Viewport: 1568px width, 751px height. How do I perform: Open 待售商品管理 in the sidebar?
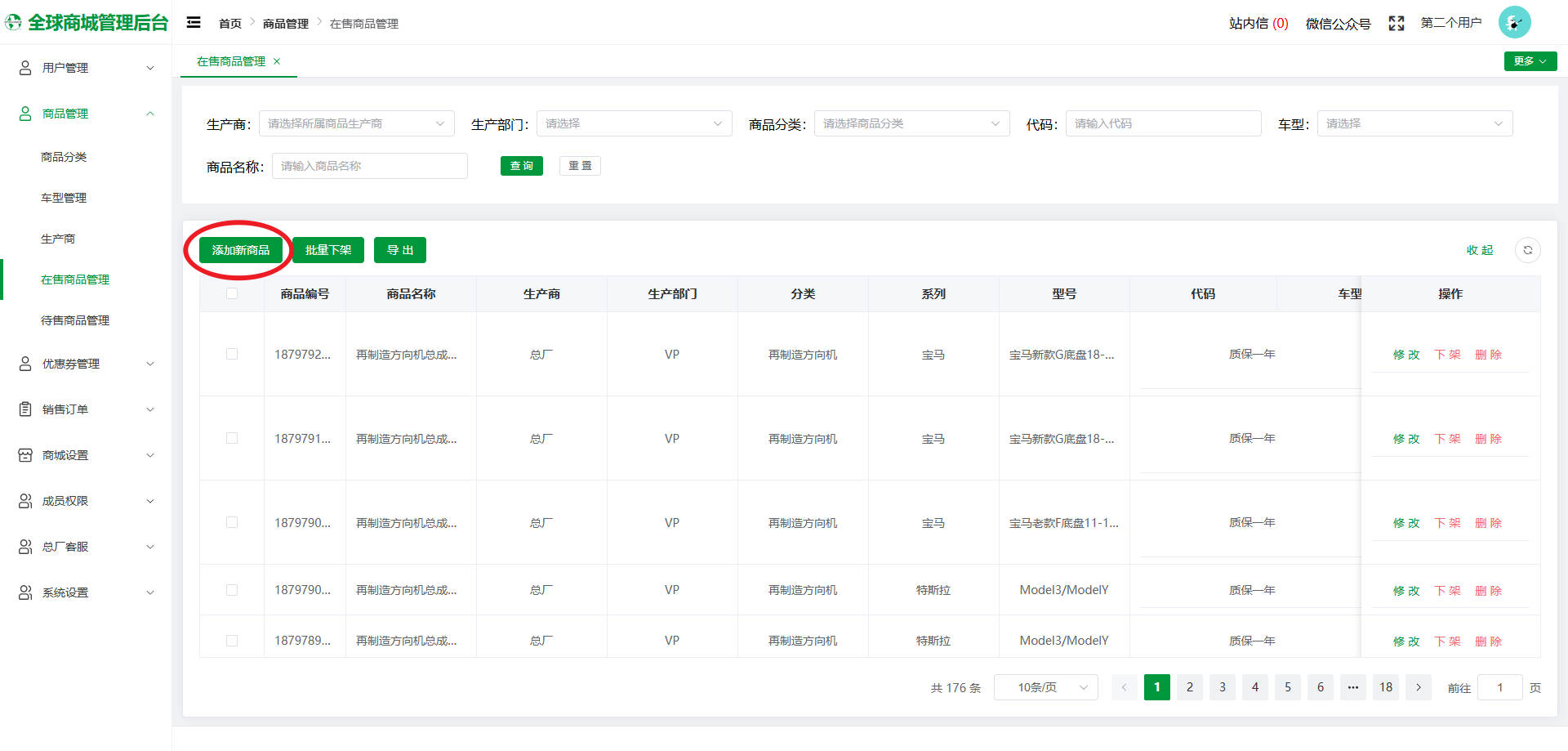pyautogui.click(x=75, y=320)
